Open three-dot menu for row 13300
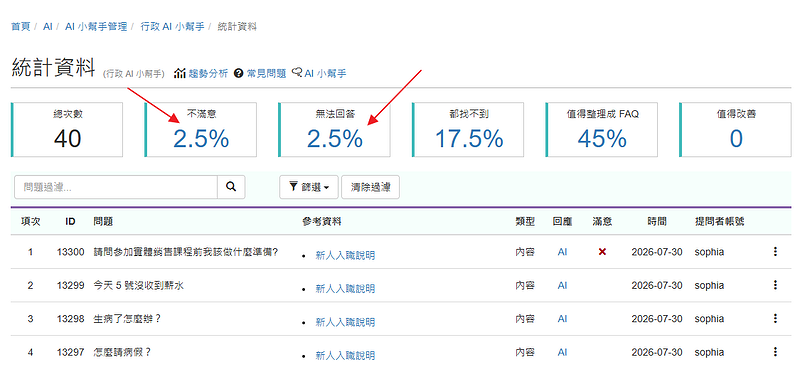Screen dimensions: 800x367 [x=776, y=252]
